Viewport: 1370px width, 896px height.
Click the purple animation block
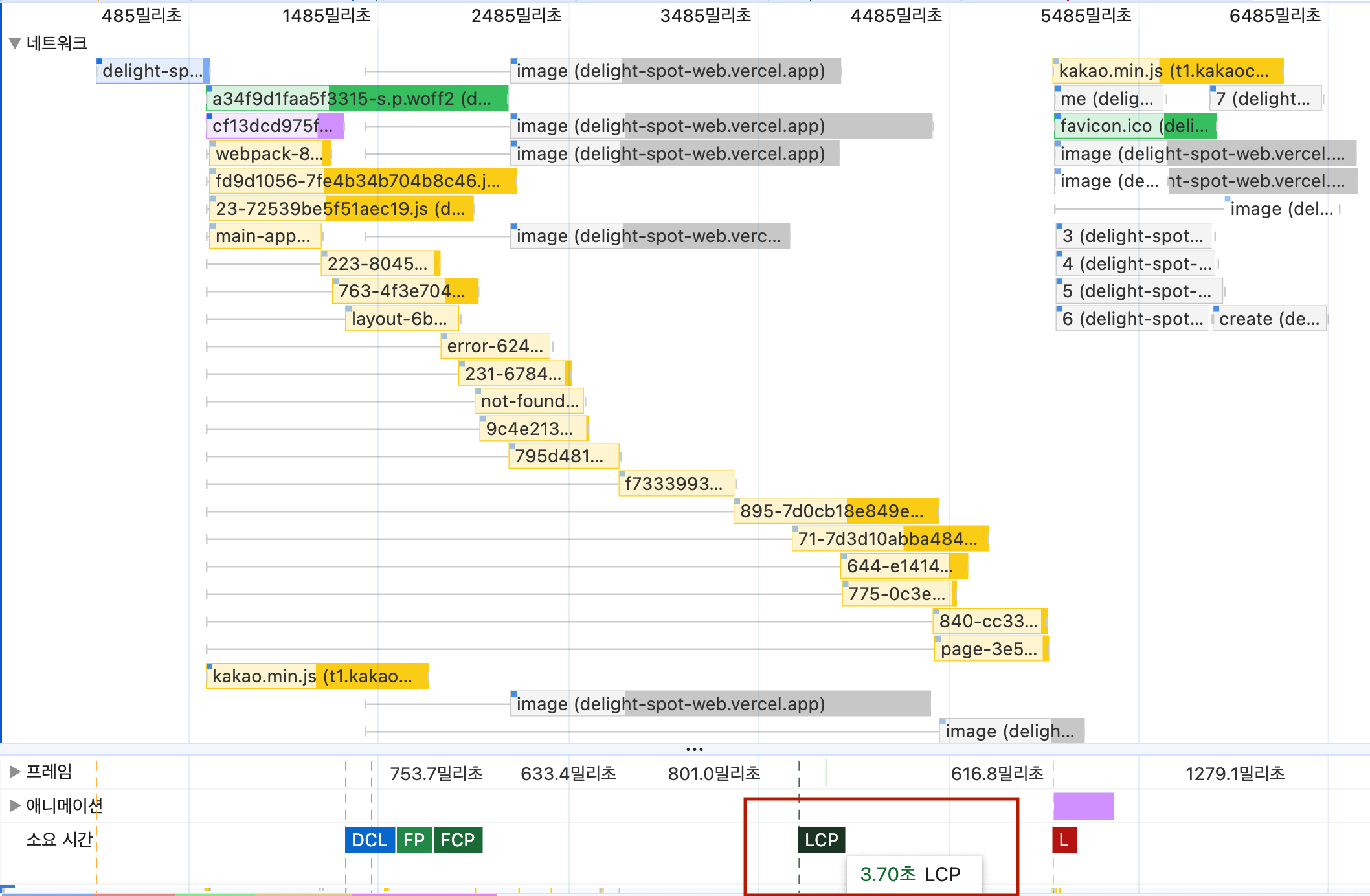coord(1083,806)
